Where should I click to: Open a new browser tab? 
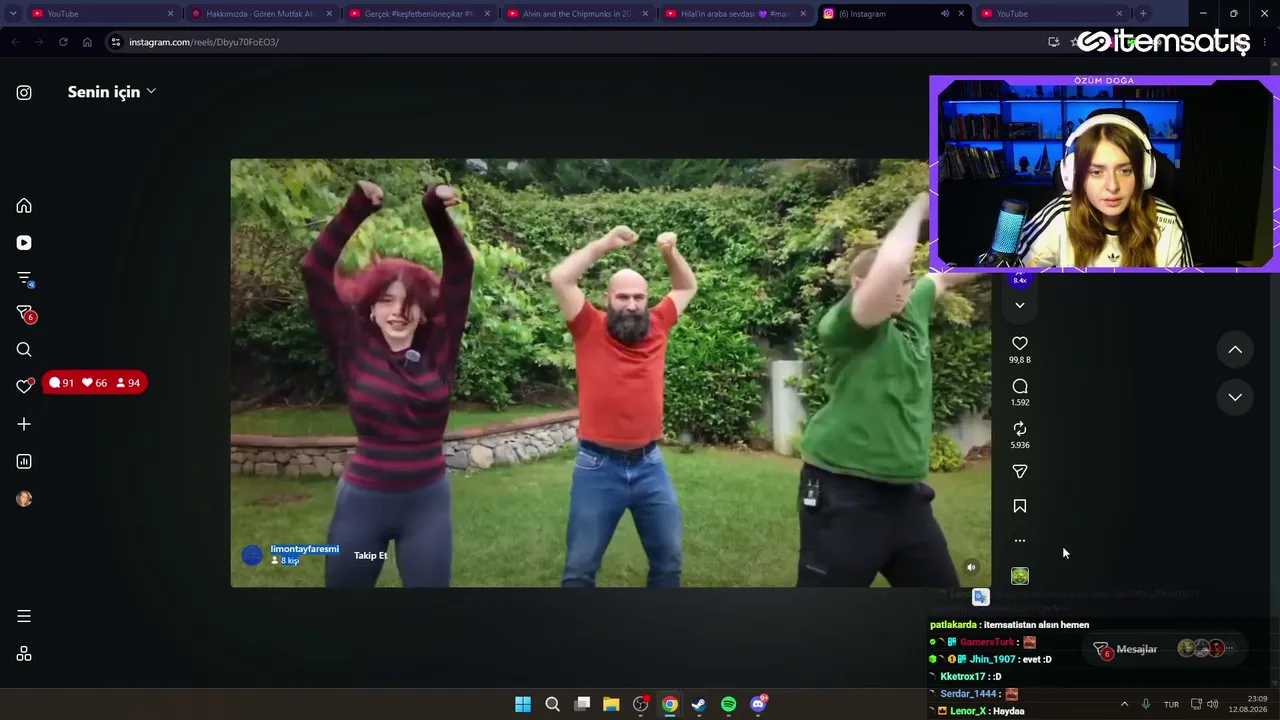[x=1143, y=14]
